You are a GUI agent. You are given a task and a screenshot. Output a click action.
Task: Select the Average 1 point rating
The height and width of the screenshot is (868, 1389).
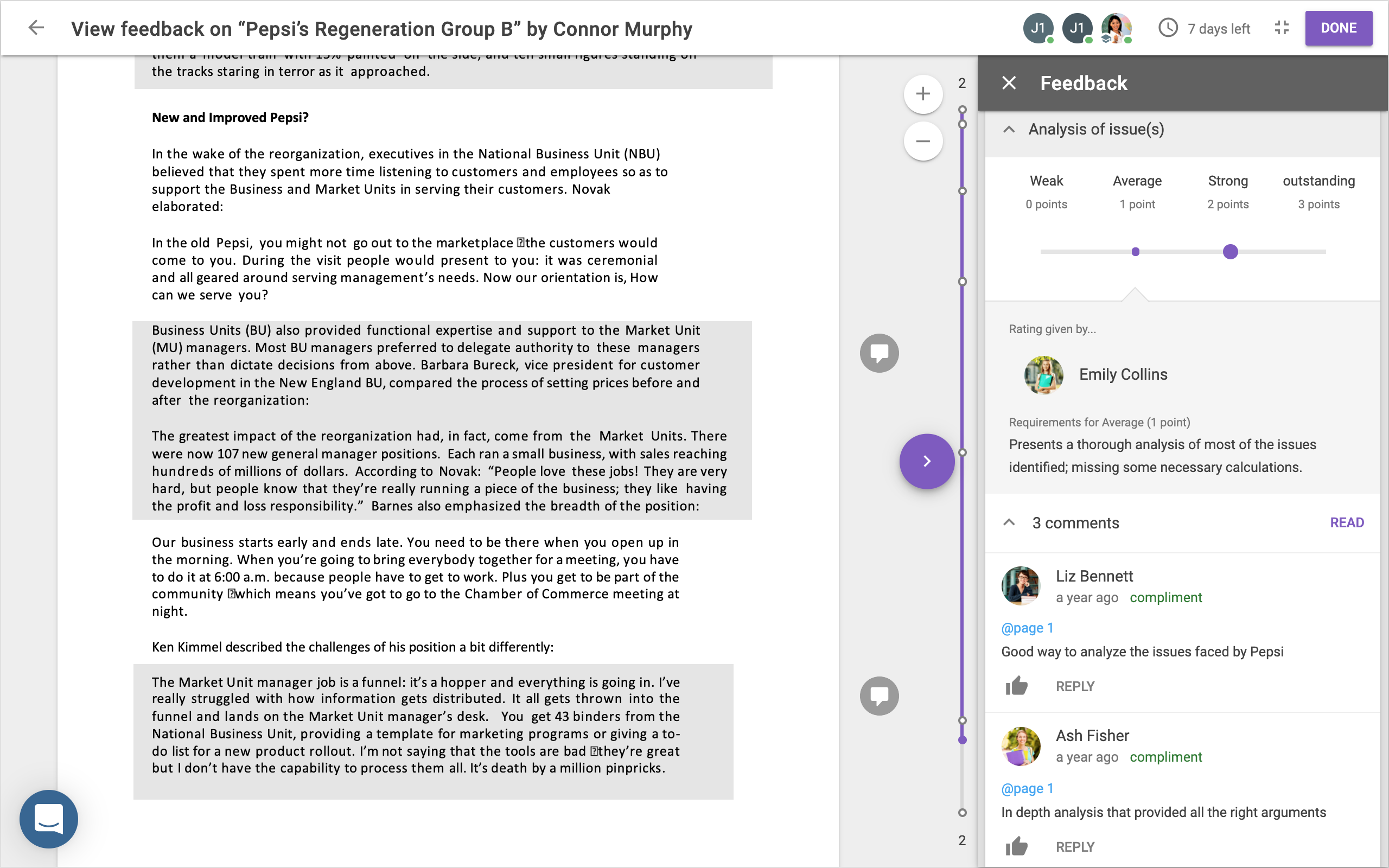tap(1137, 192)
